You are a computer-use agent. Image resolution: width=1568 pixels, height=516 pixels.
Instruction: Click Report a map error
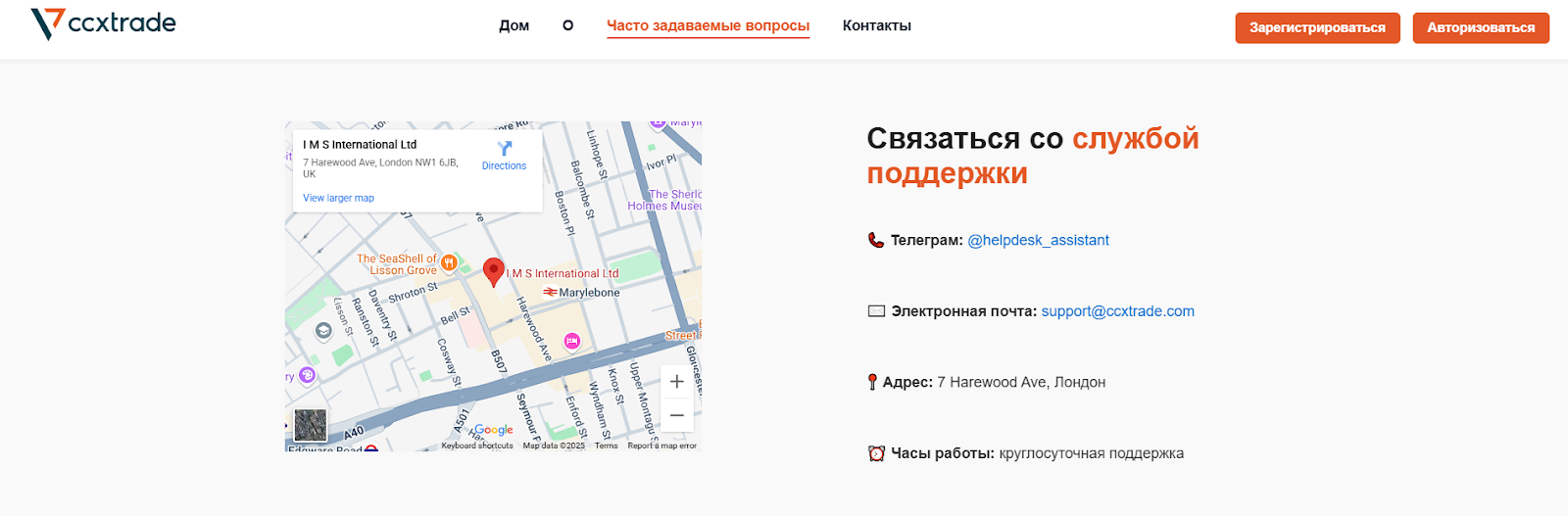pyautogui.click(x=661, y=446)
